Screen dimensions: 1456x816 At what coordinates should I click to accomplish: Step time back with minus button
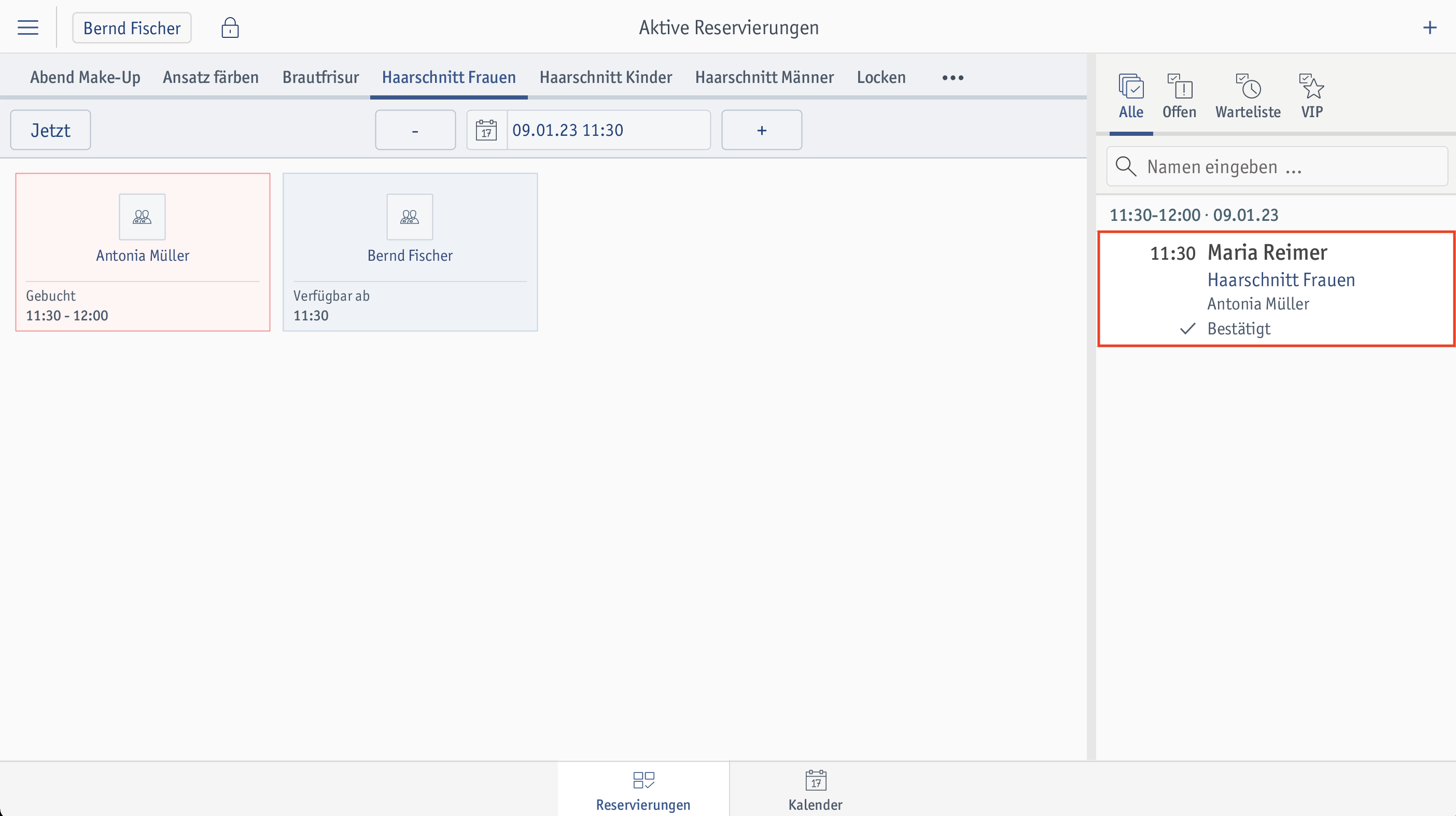[x=415, y=130]
